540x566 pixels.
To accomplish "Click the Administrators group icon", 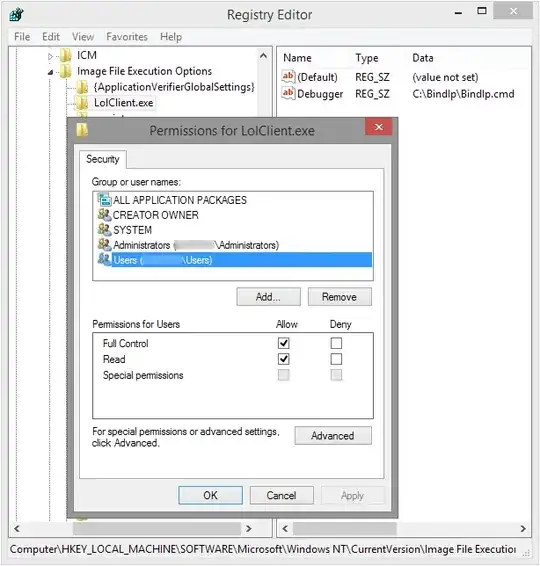I will coord(104,244).
